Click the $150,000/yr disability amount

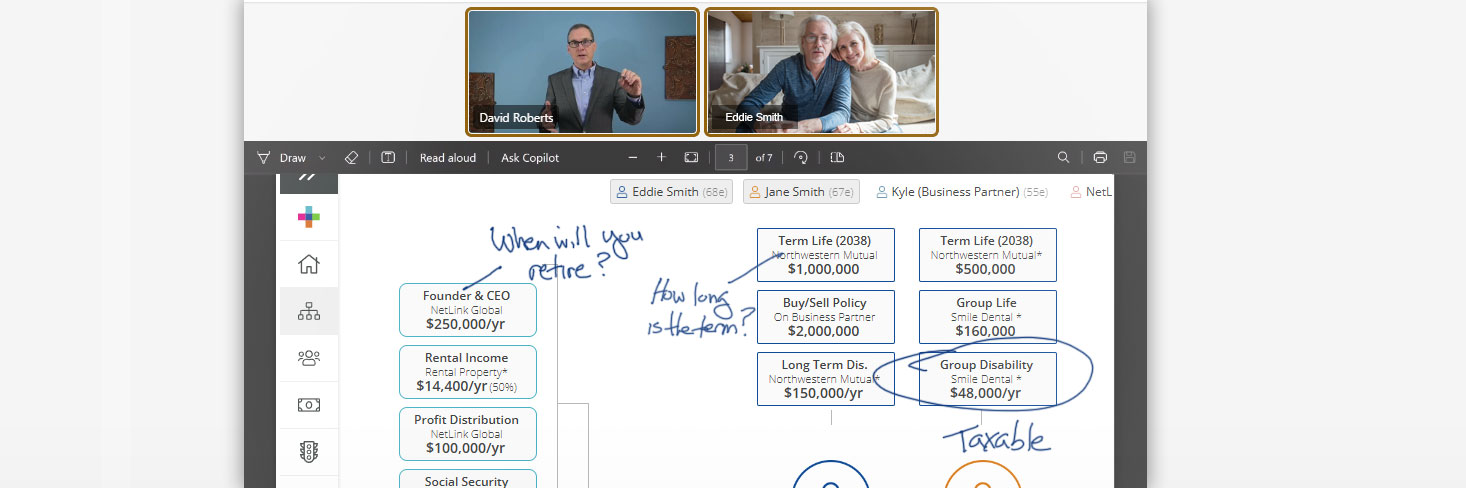[824, 393]
